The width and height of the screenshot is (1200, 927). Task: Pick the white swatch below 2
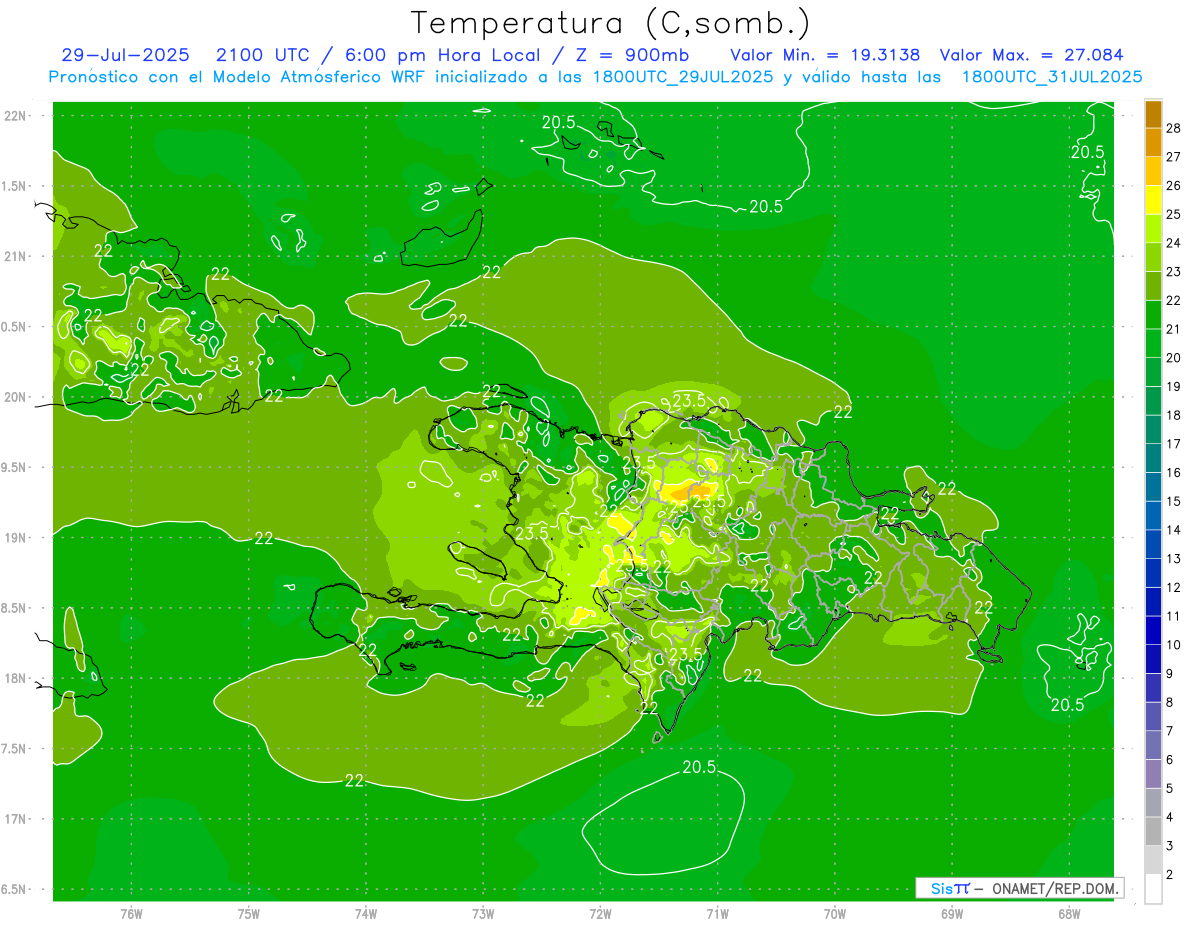[x=1153, y=889]
